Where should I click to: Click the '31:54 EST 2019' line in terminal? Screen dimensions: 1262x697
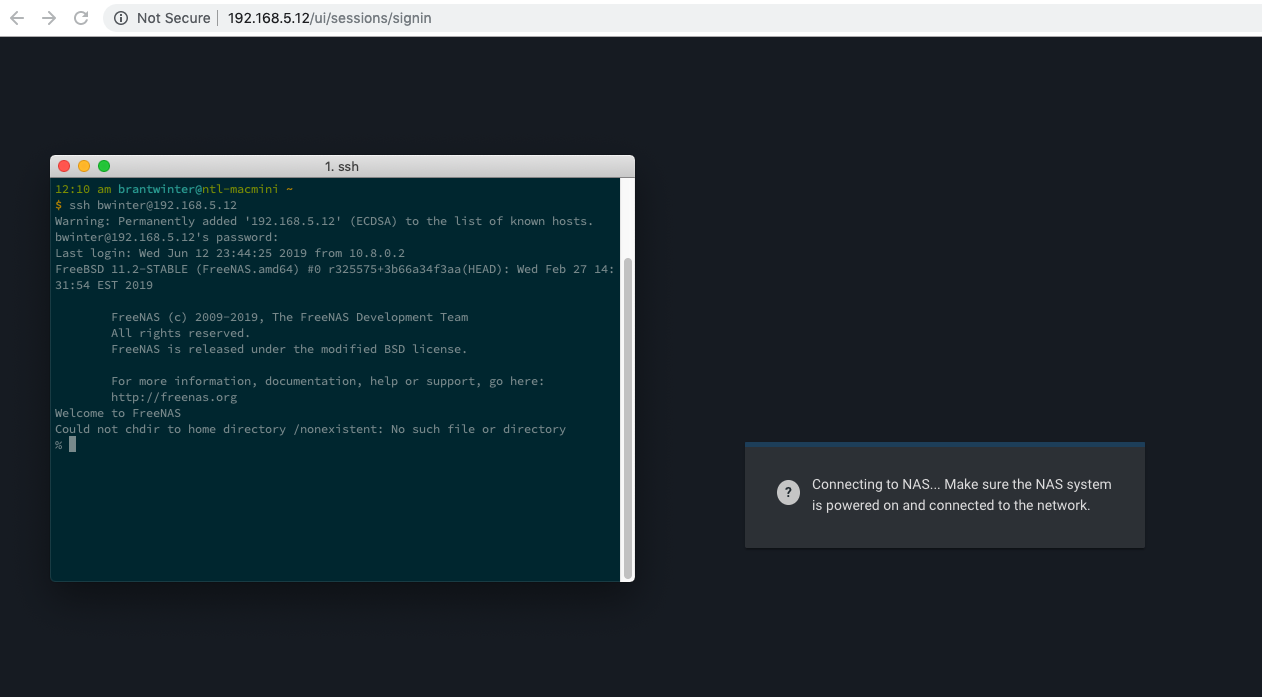pyautogui.click(x=104, y=285)
